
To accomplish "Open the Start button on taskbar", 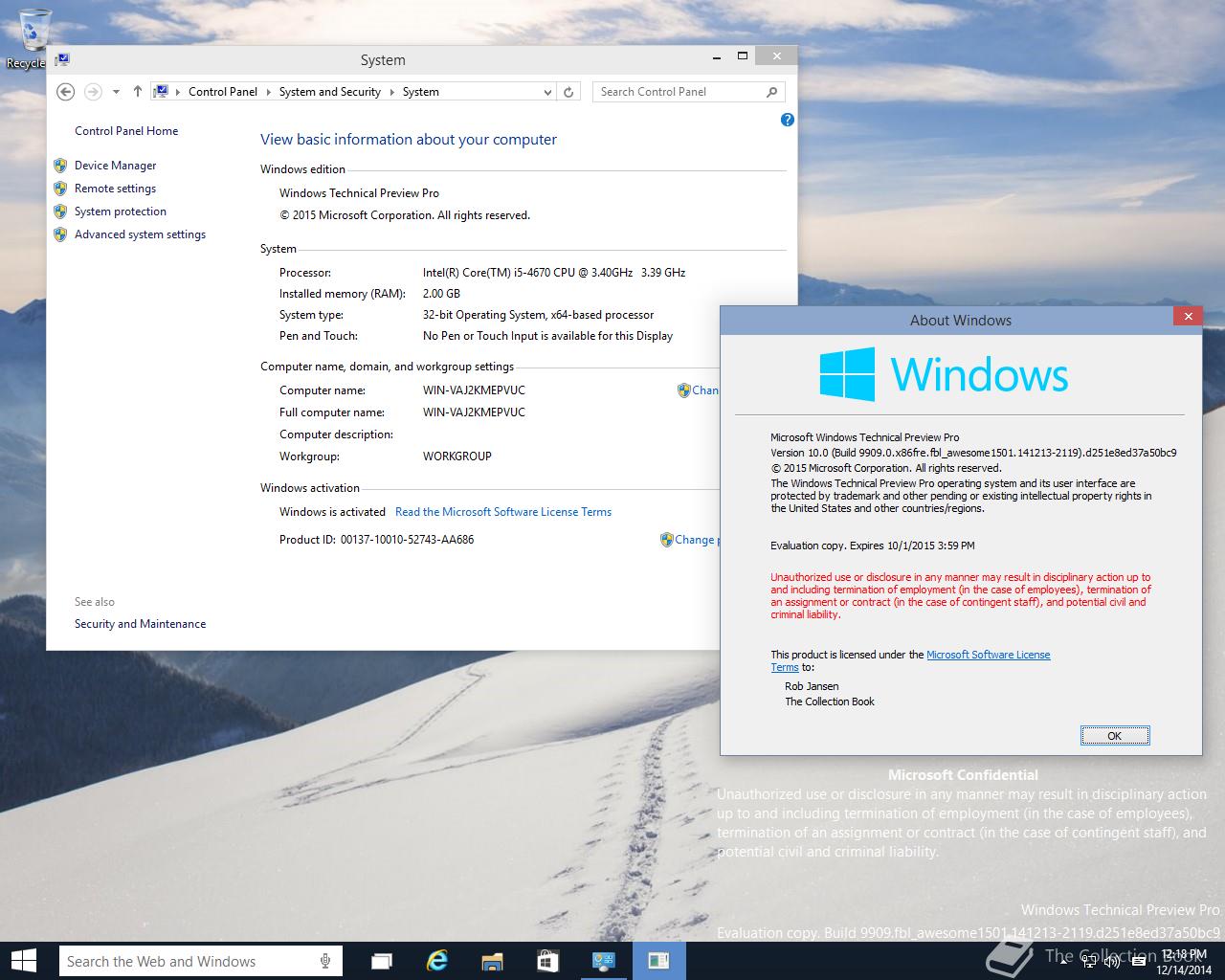I will (x=23, y=961).
